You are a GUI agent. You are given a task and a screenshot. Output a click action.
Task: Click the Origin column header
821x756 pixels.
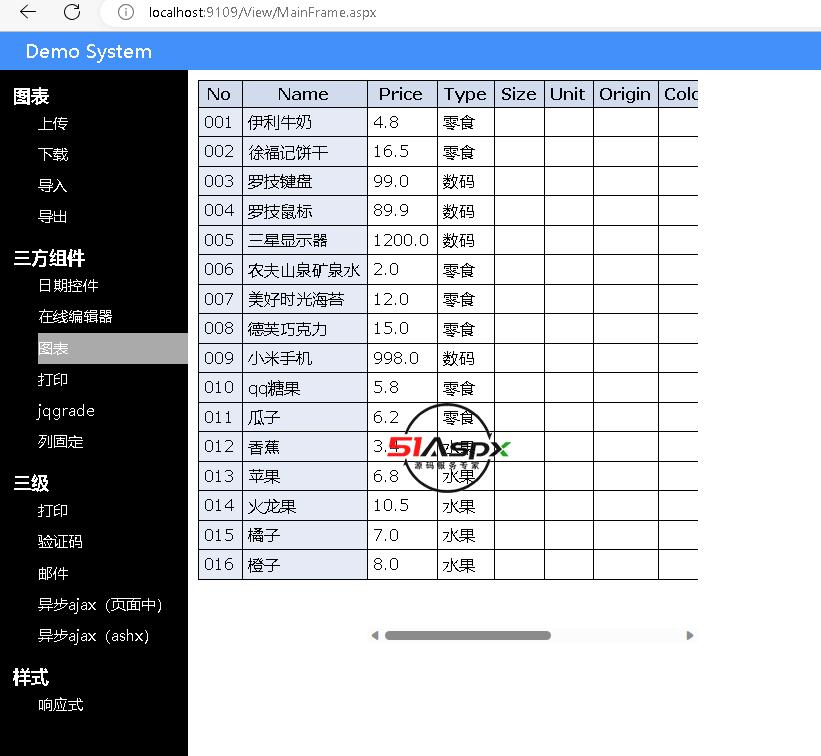[625, 94]
